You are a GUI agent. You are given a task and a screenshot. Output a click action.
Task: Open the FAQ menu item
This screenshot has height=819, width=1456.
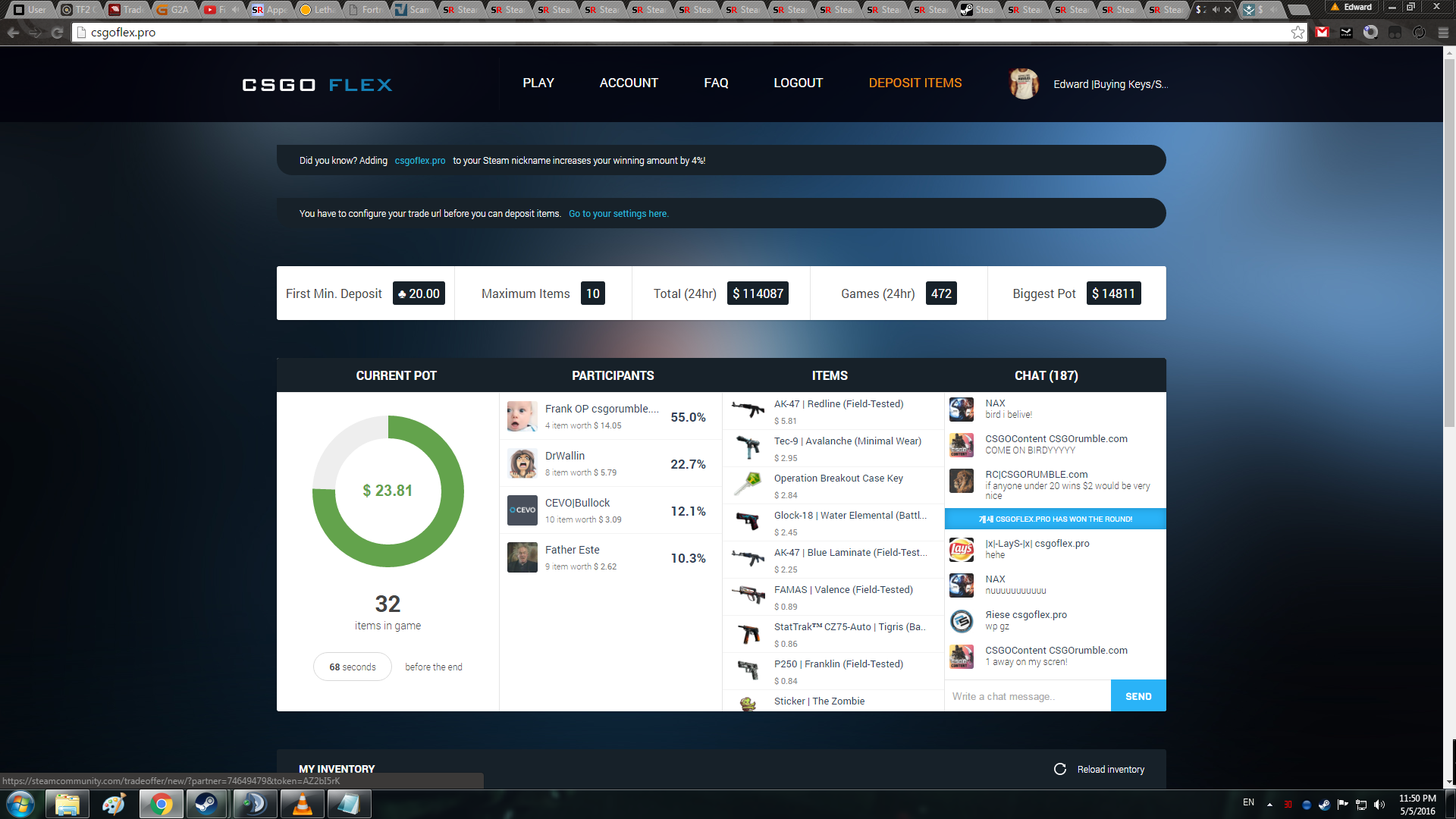point(716,83)
